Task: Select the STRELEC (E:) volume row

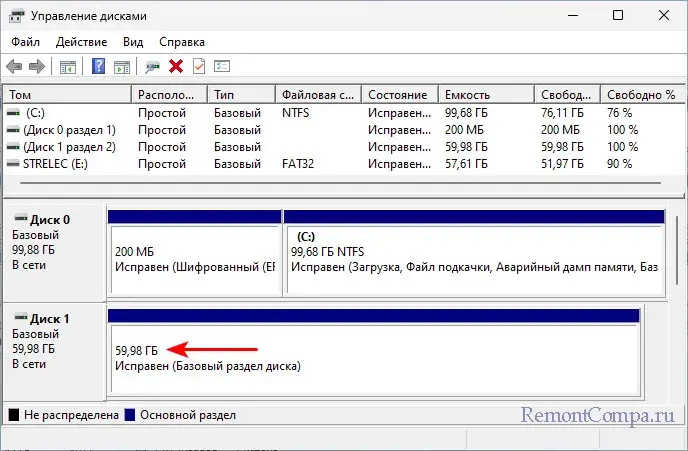Action: pos(344,164)
